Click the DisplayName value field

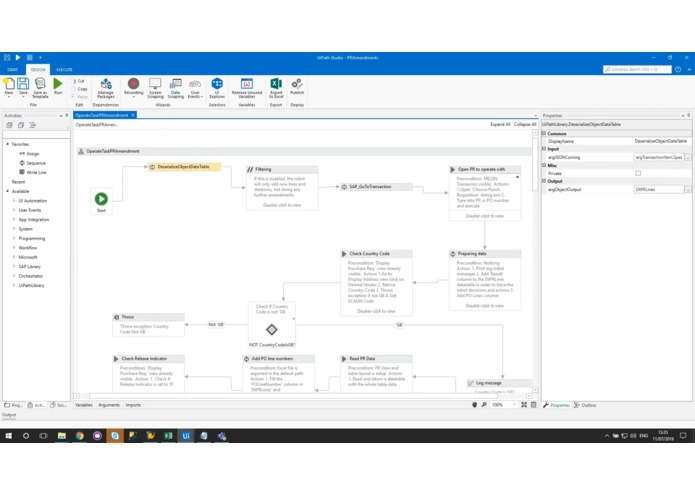661,141
